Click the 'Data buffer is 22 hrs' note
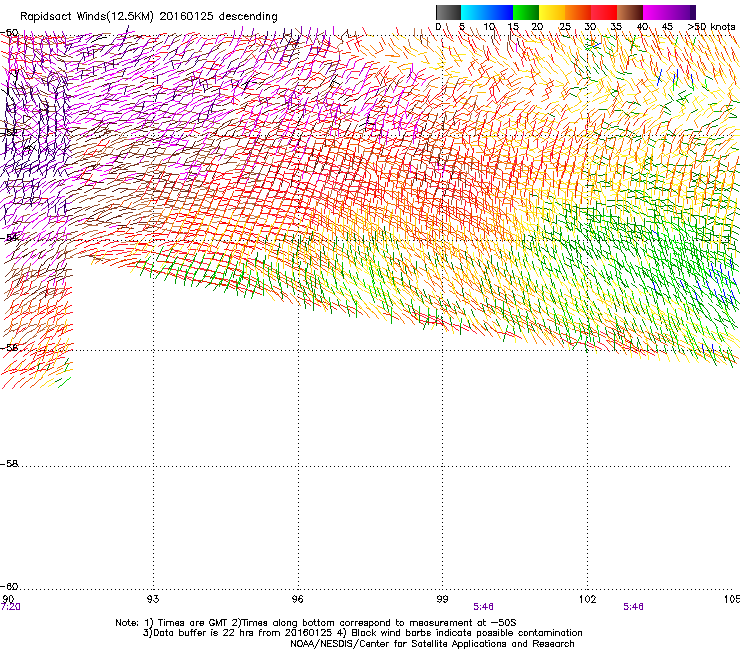 click(362, 633)
